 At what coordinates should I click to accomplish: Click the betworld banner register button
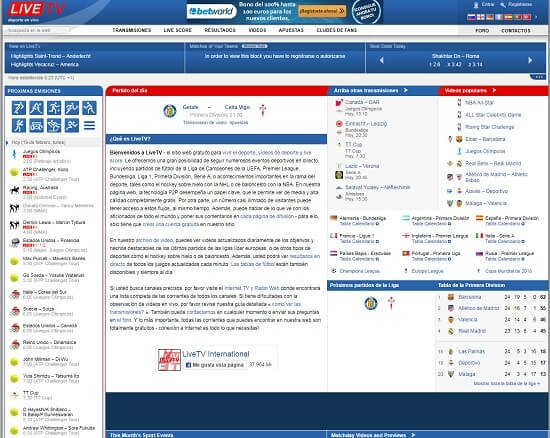(322, 11)
